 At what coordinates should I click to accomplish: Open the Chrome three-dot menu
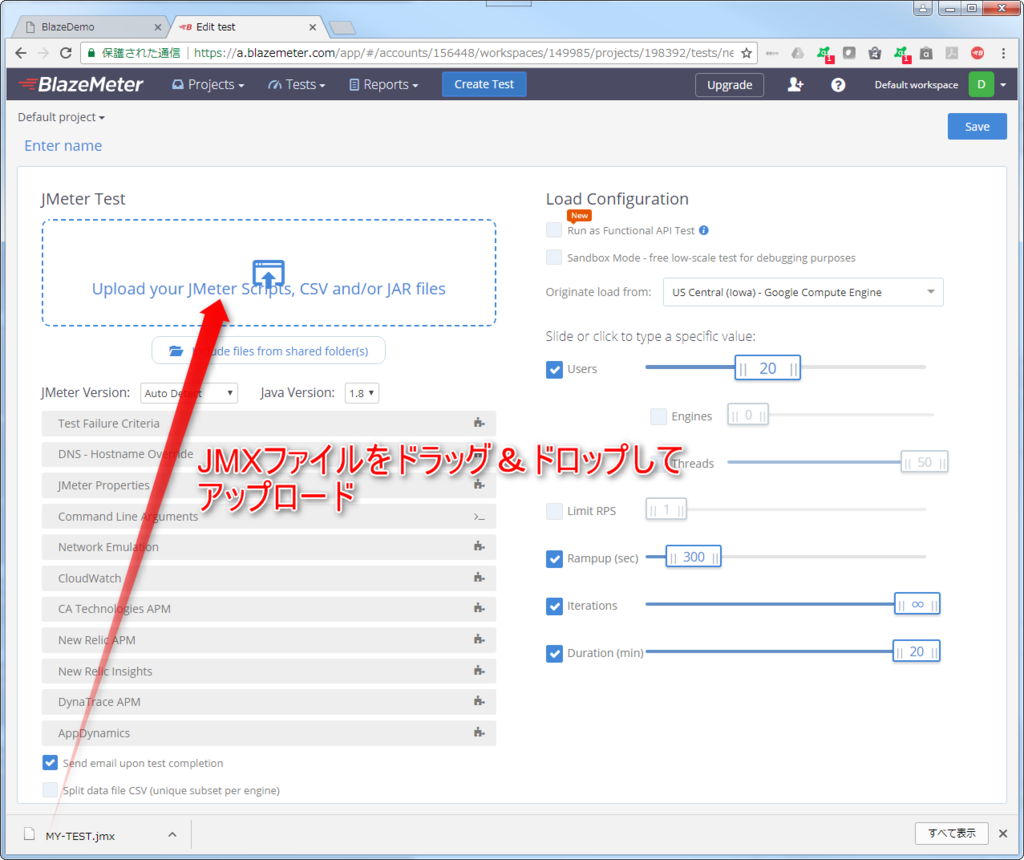(x=1004, y=53)
